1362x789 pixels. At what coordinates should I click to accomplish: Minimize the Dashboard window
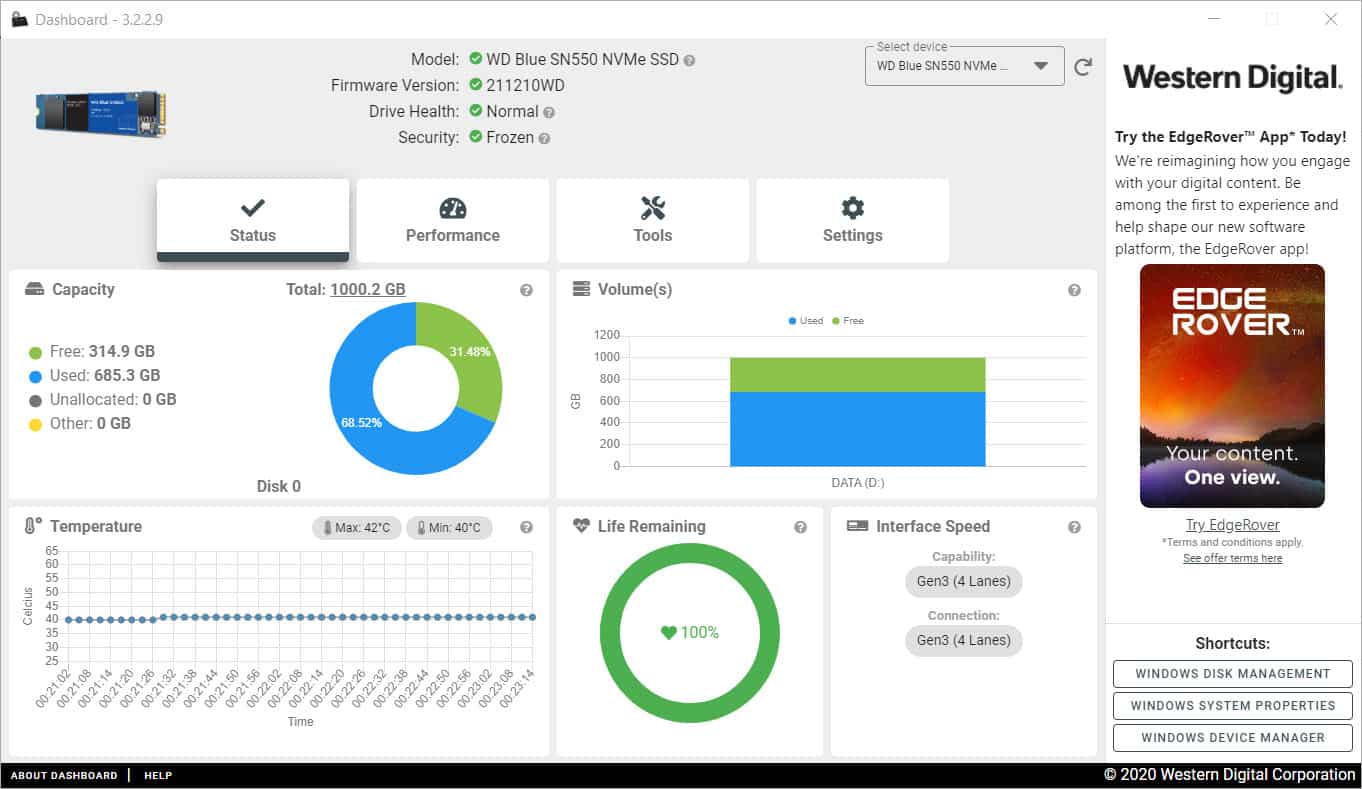pyautogui.click(x=1214, y=19)
